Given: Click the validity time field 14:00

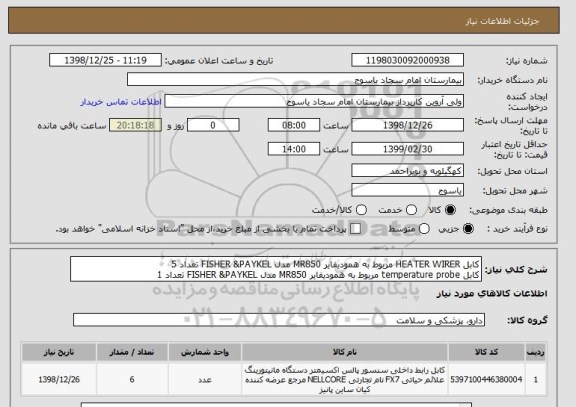Looking at the screenshot, I should 294,149.
